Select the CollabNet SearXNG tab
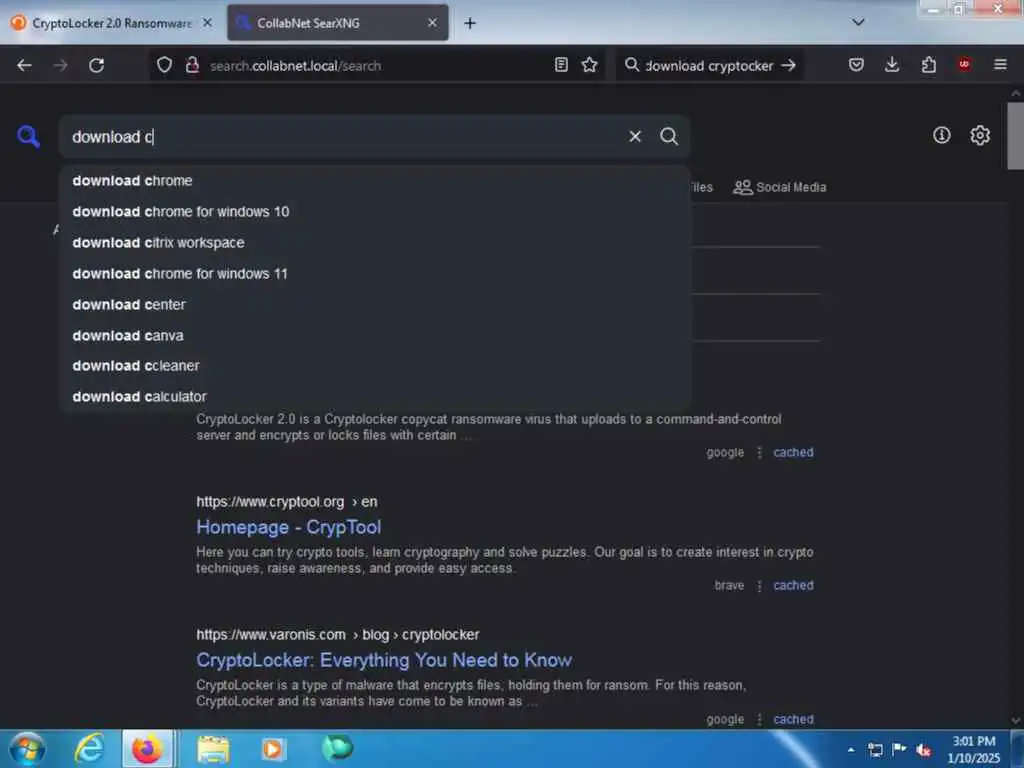Image resolution: width=1024 pixels, height=768 pixels. coord(338,23)
